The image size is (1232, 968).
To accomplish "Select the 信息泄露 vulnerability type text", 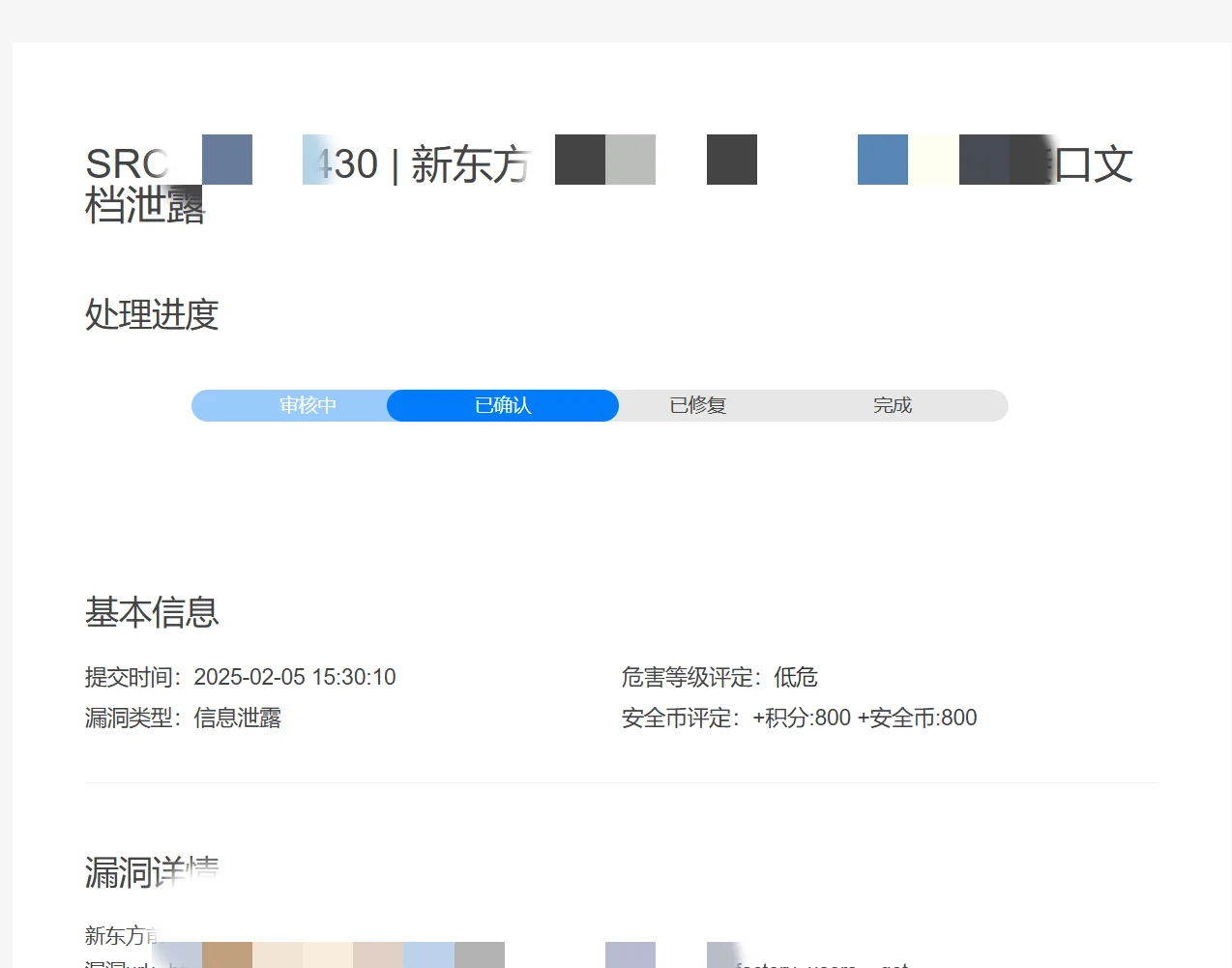I will [x=236, y=718].
